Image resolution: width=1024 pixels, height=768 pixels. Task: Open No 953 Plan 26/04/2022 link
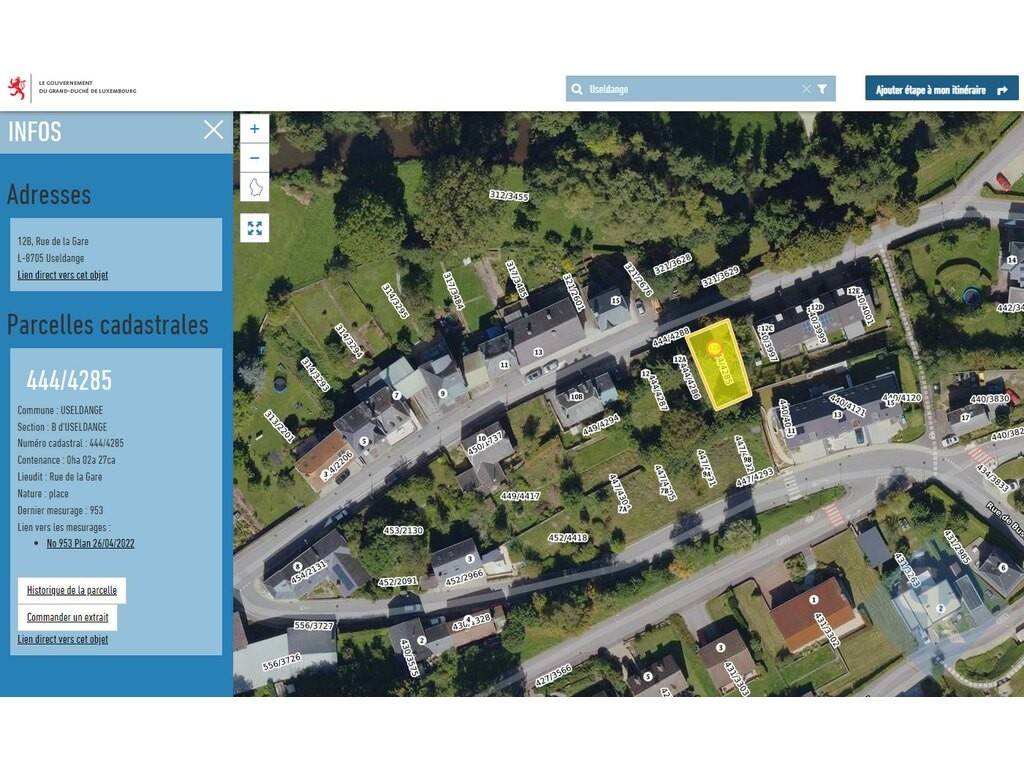90,544
